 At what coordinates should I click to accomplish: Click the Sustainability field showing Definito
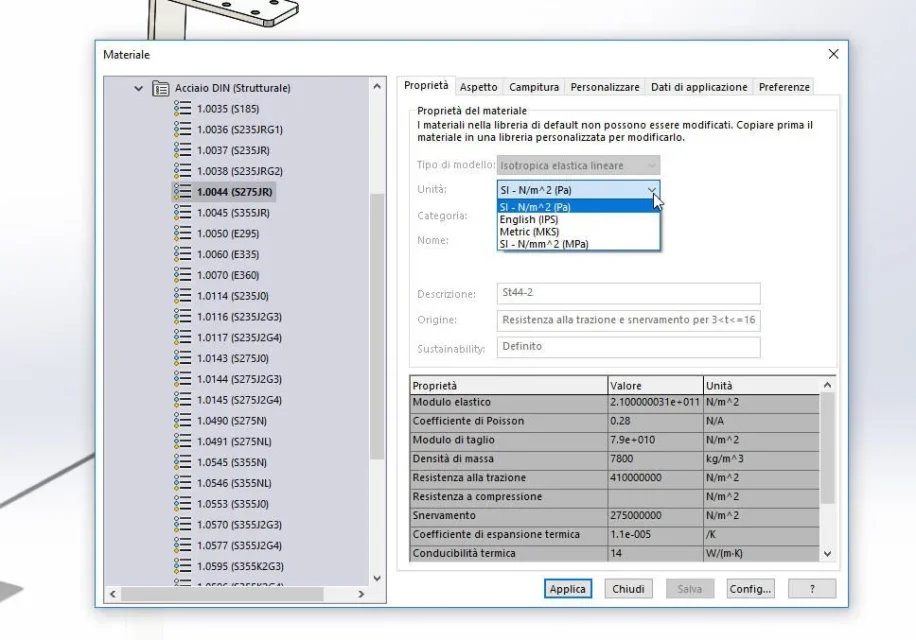click(x=629, y=347)
